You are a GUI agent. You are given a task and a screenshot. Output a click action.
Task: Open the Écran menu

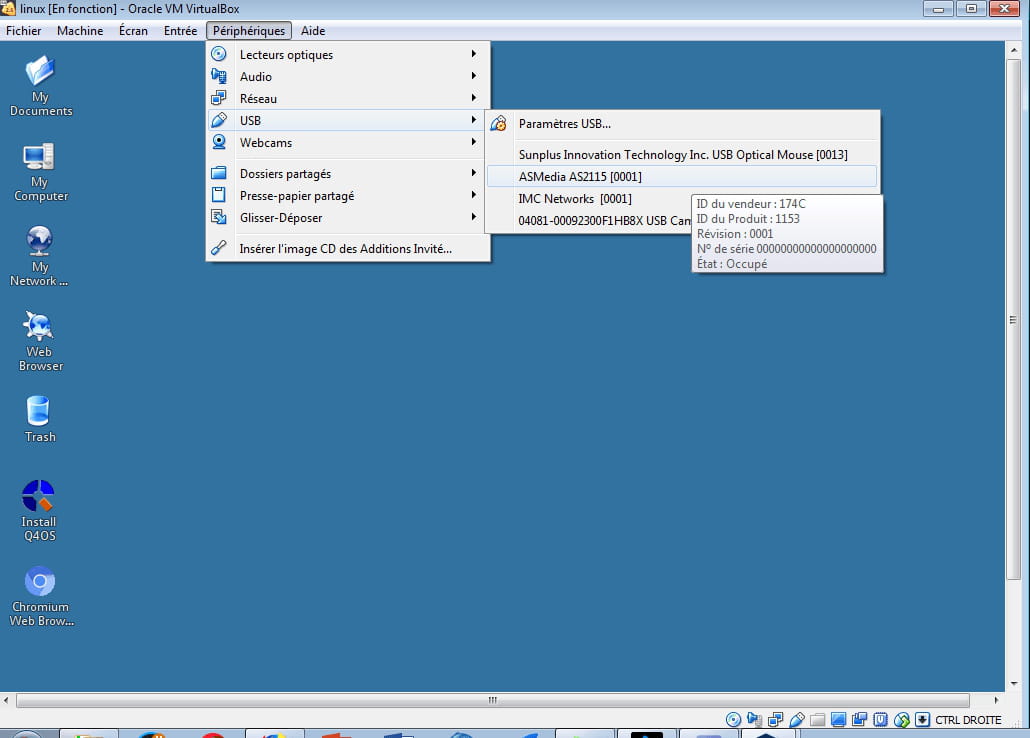(x=133, y=31)
